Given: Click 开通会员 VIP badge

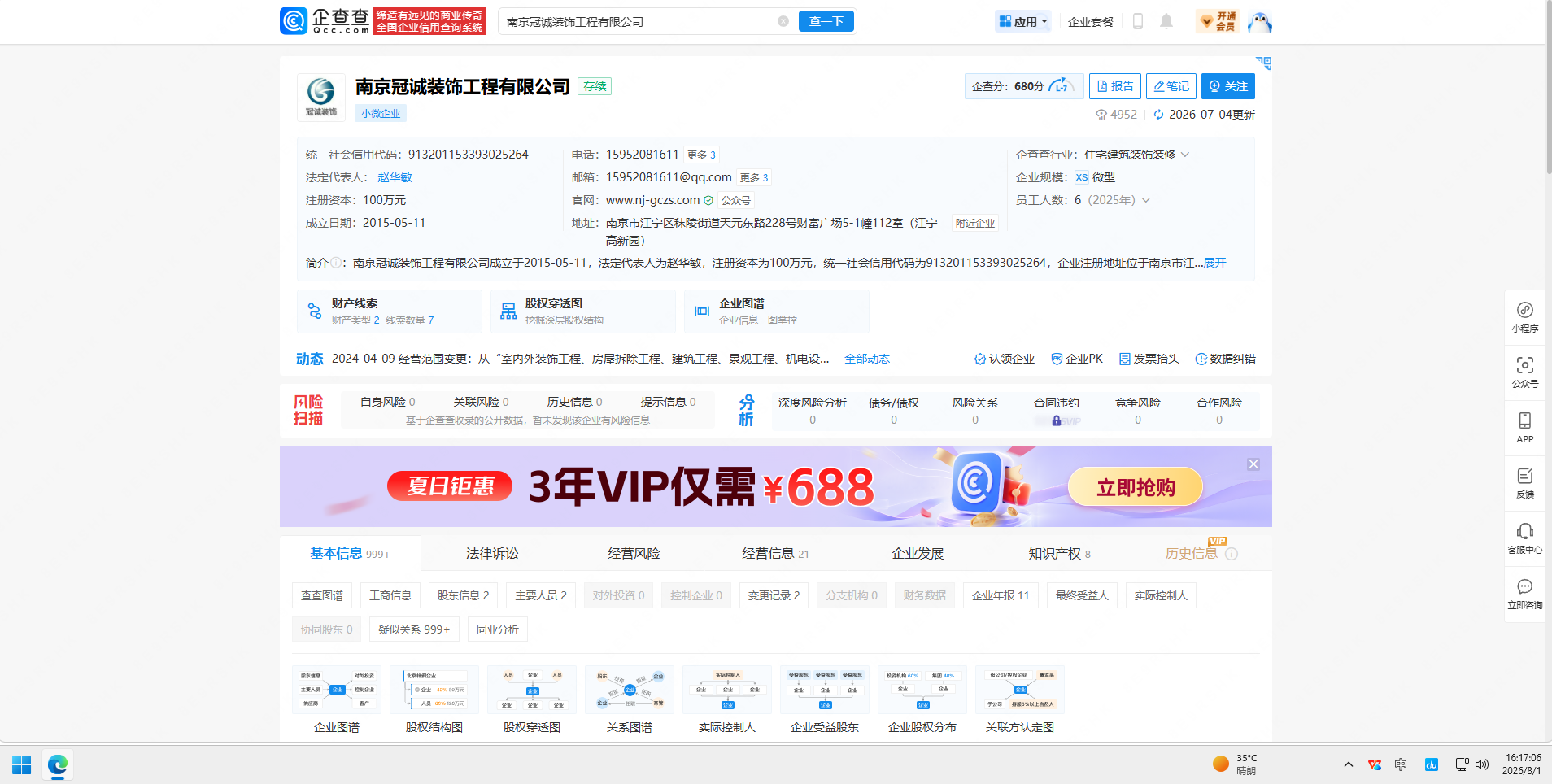Looking at the screenshot, I should [x=1218, y=21].
